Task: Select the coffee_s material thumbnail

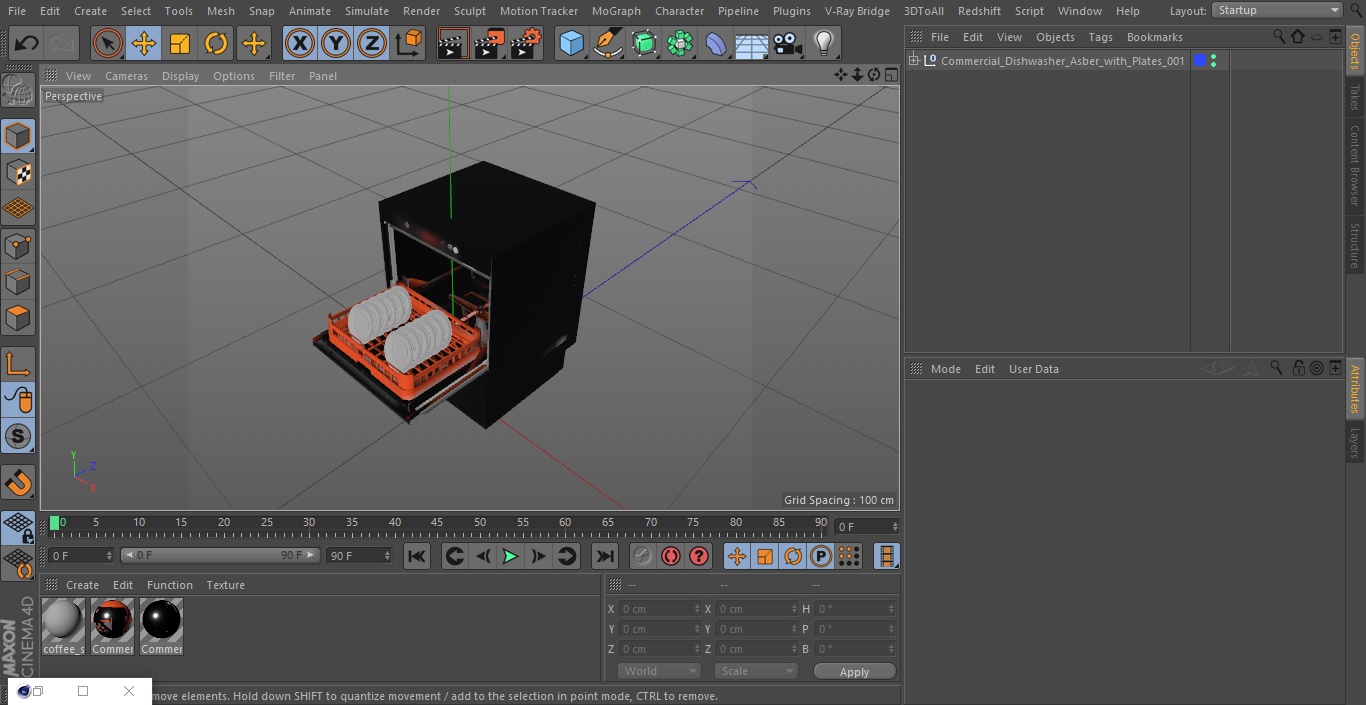Action: pyautogui.click(x=63, y=620)
